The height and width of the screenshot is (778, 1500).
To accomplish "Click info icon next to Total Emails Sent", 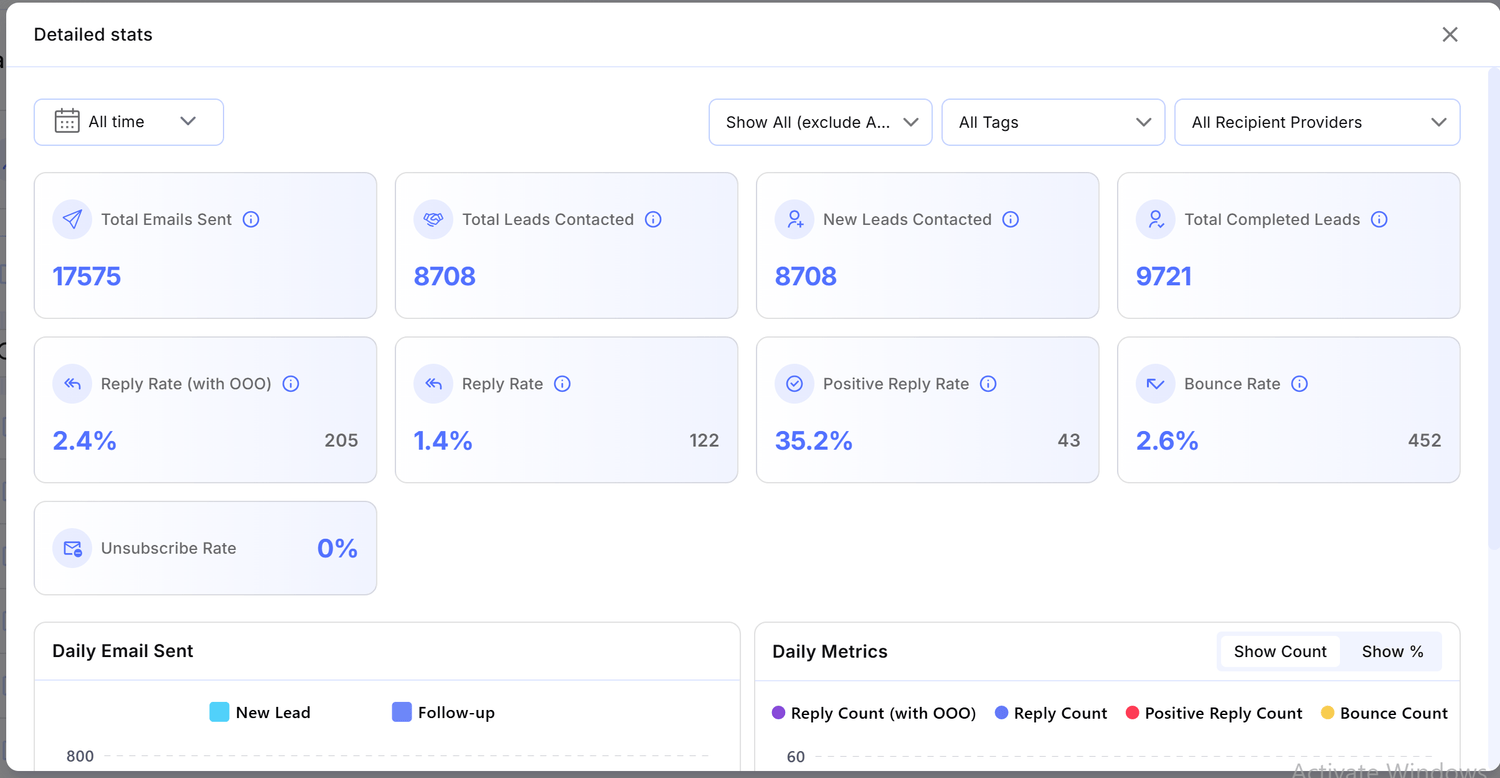I will pos(251,219).
